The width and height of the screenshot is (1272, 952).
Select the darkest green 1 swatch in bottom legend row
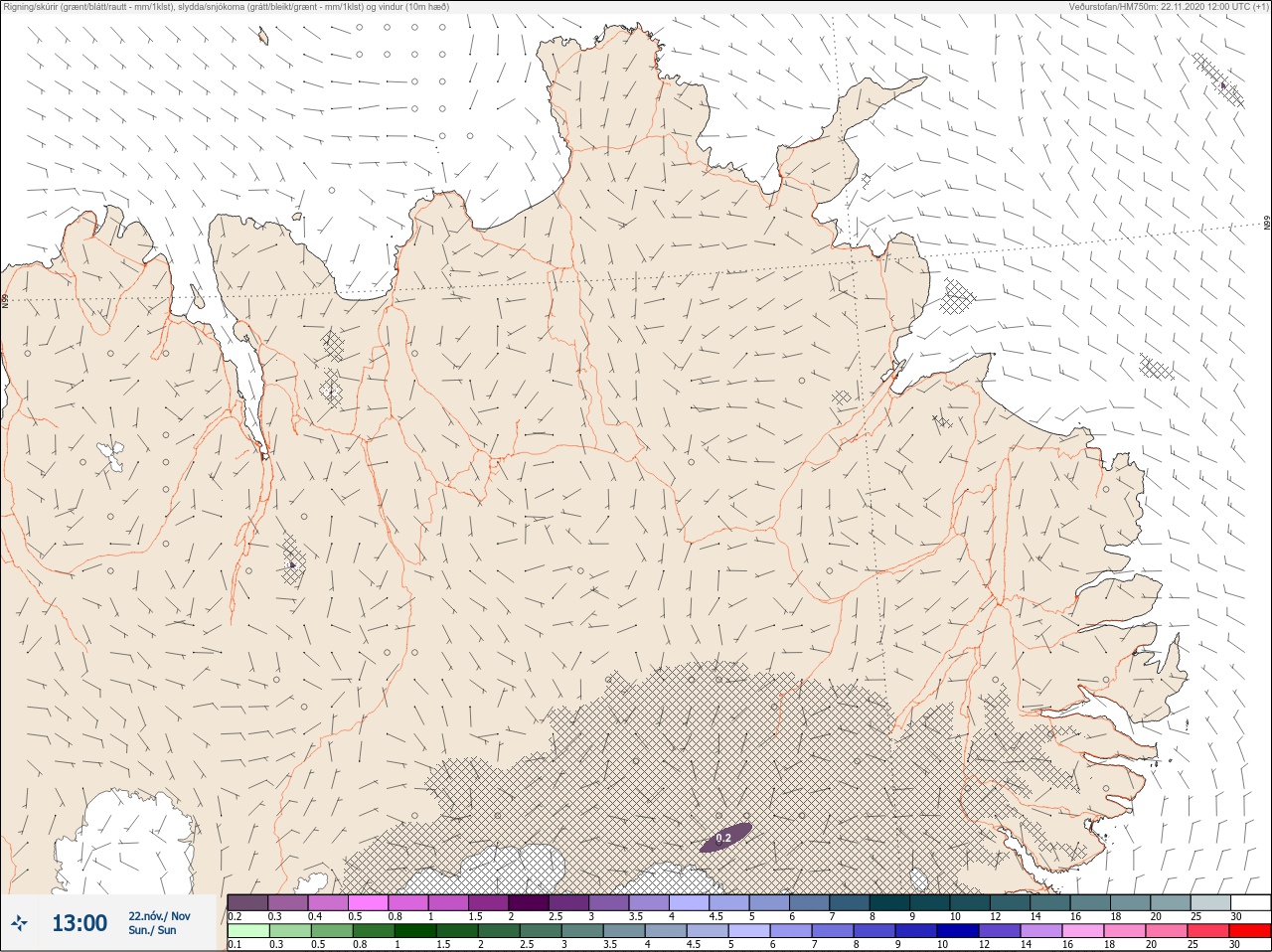click(x=415, y=931)
